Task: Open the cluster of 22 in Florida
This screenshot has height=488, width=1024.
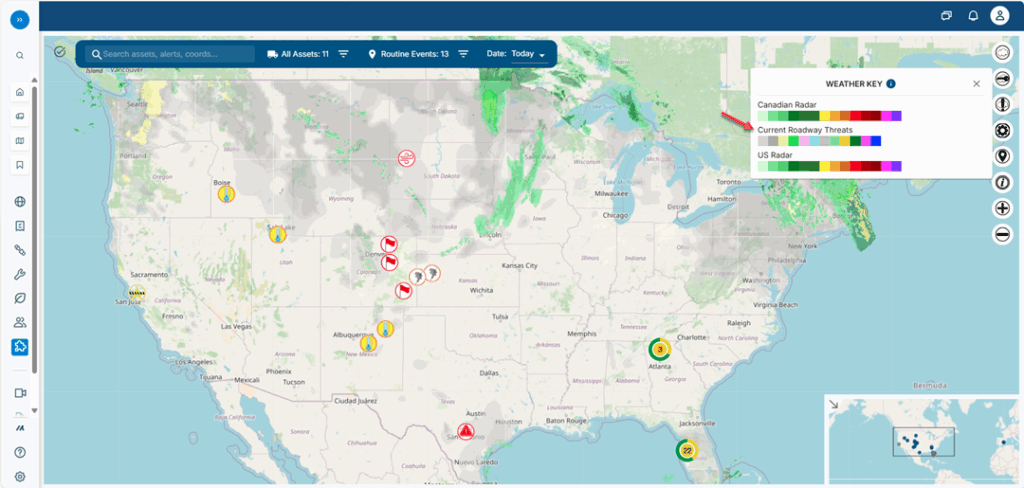Action: point(686,451)
